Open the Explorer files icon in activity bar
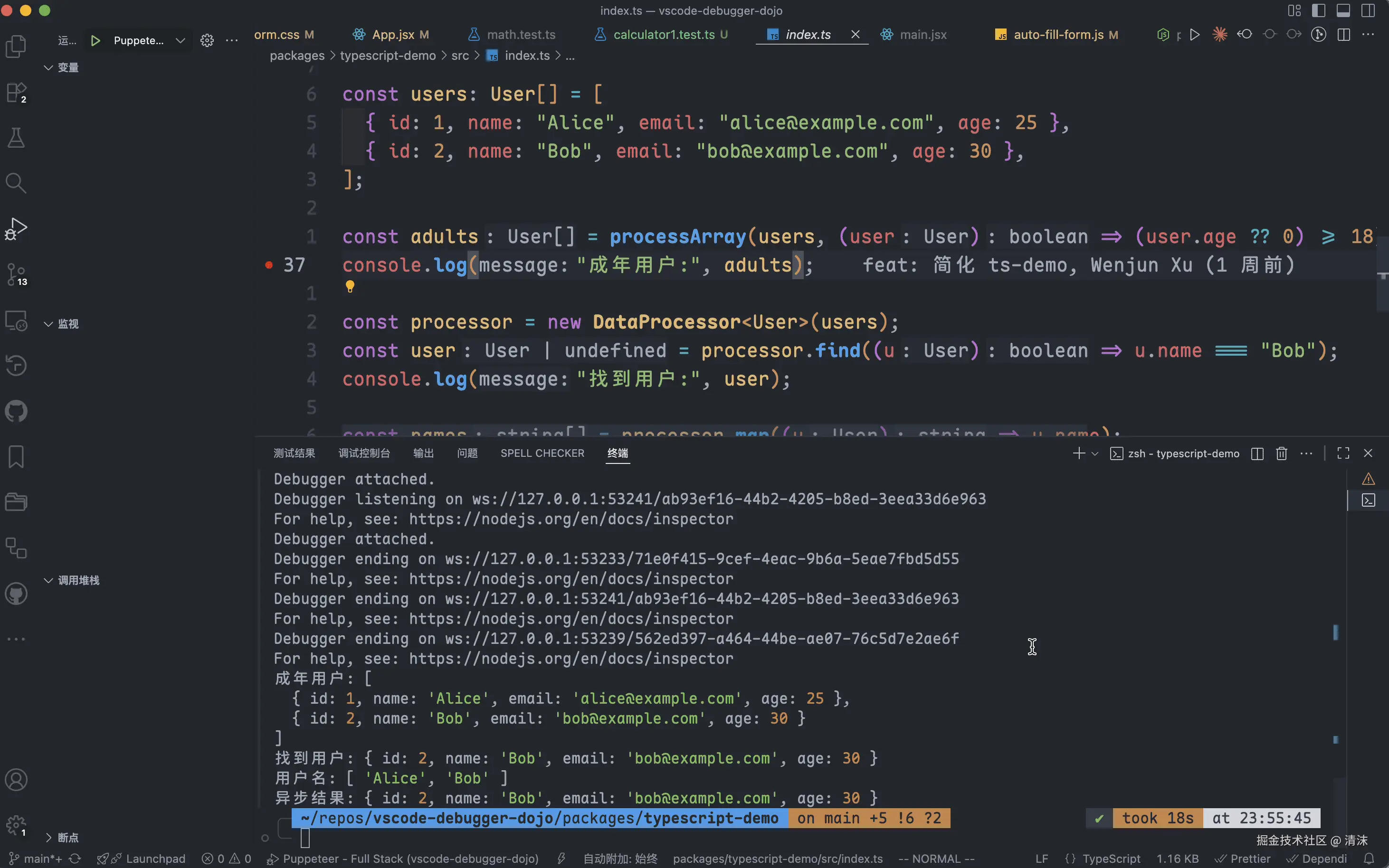Image resolution: width=1389 pixels, height=868 pixels. pyautogui.click(x=16, y=47)
